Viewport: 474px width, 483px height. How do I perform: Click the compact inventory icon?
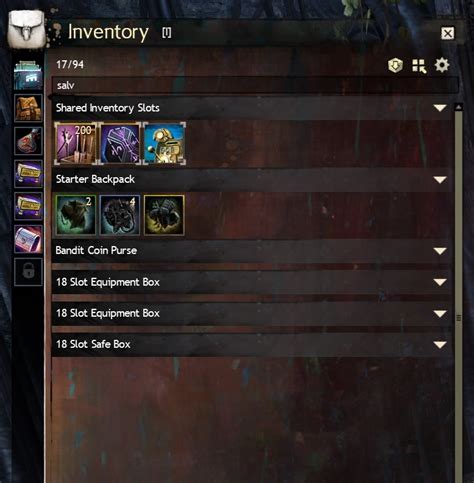[x=419, y=66]
